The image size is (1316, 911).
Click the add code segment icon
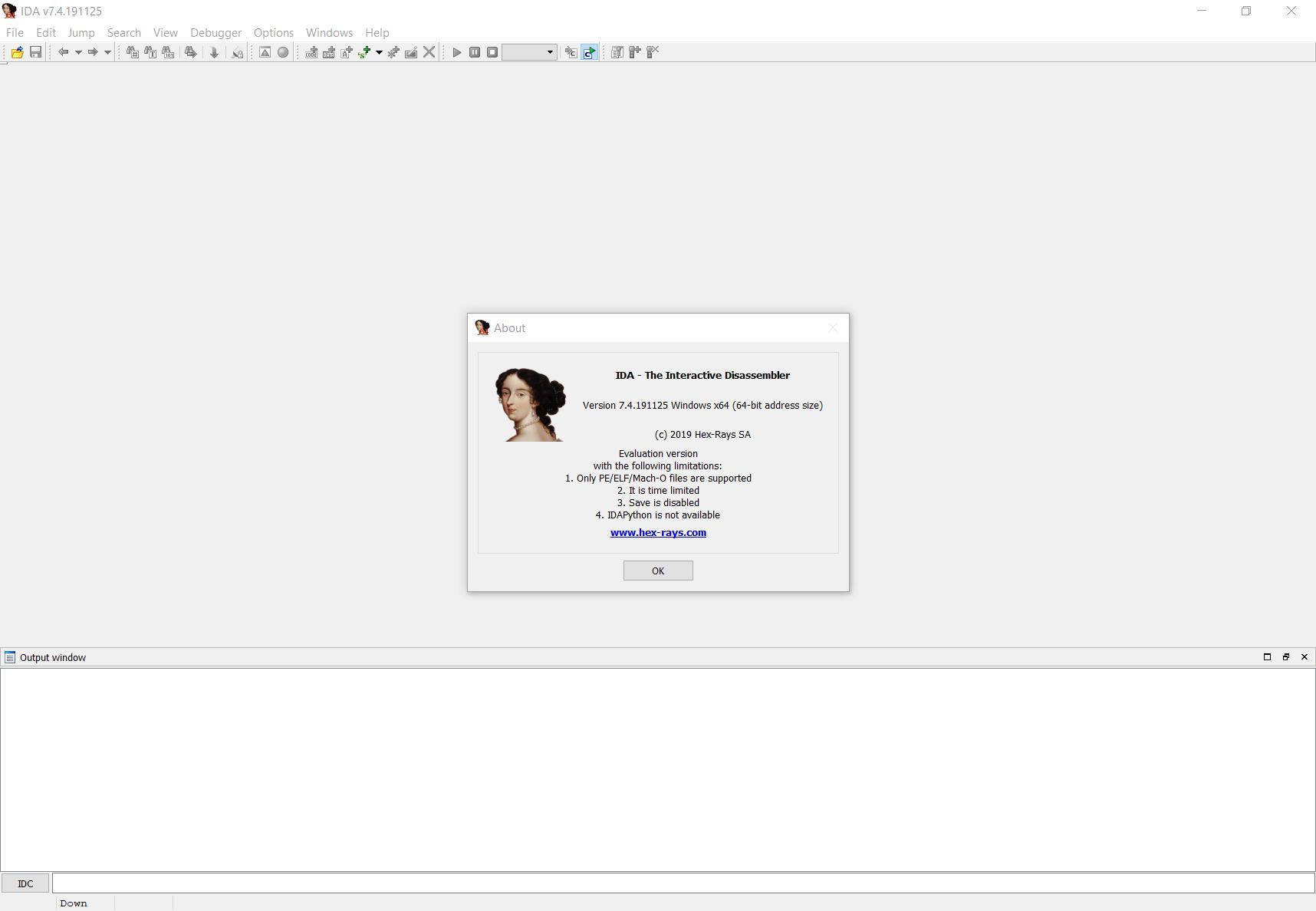[x=311, y=52]
